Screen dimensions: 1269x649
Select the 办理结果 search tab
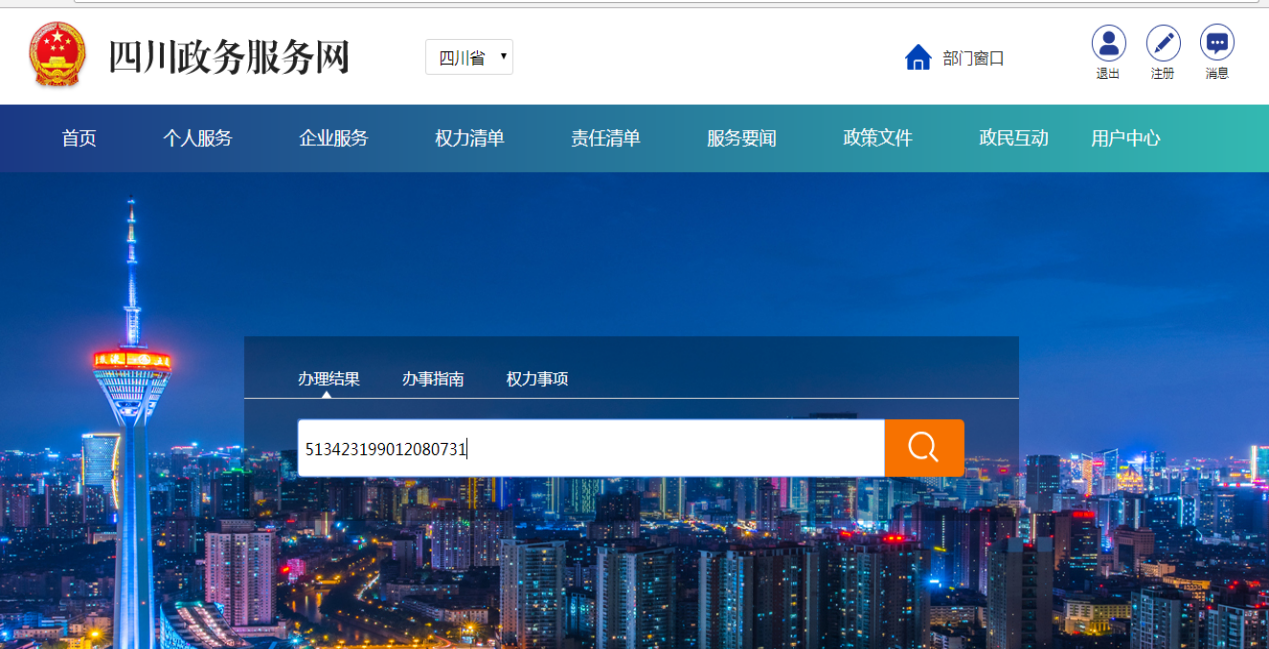click(329, 379)
